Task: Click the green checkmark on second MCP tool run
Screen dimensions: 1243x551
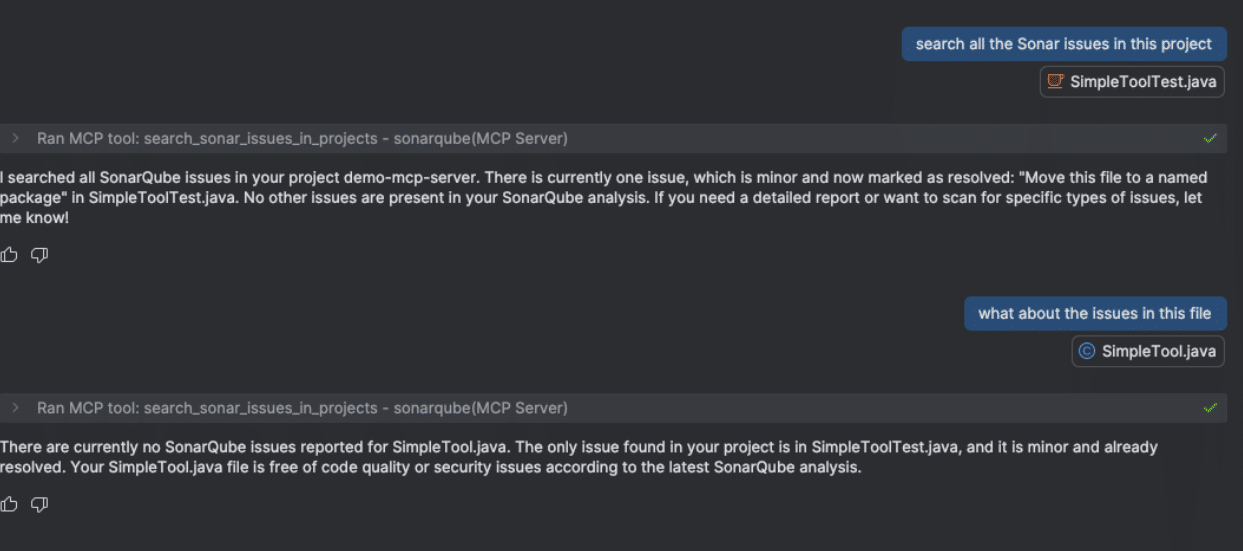Action: [1210, 408]
